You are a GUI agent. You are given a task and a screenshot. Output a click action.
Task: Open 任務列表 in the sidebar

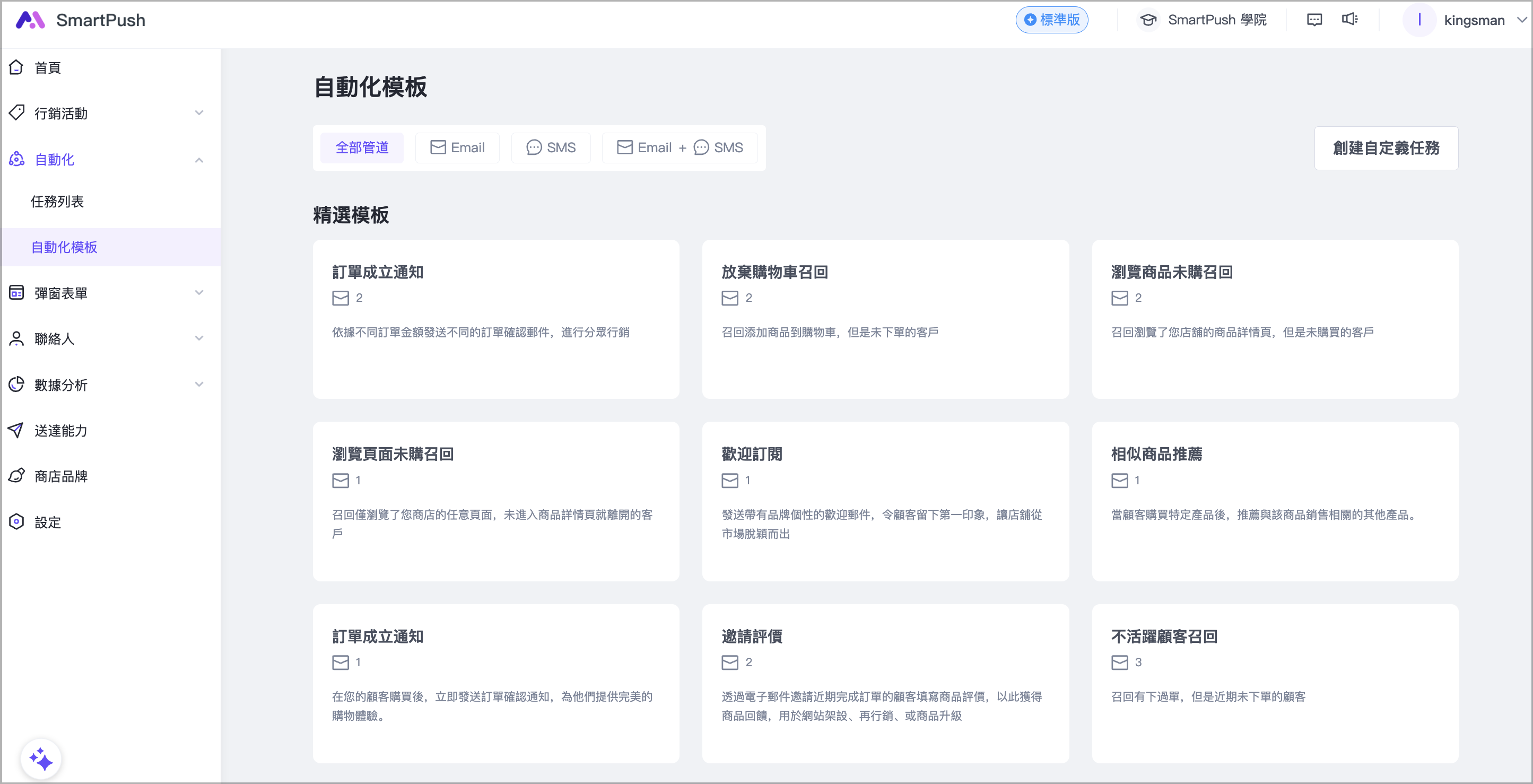[x=57, y=202]
